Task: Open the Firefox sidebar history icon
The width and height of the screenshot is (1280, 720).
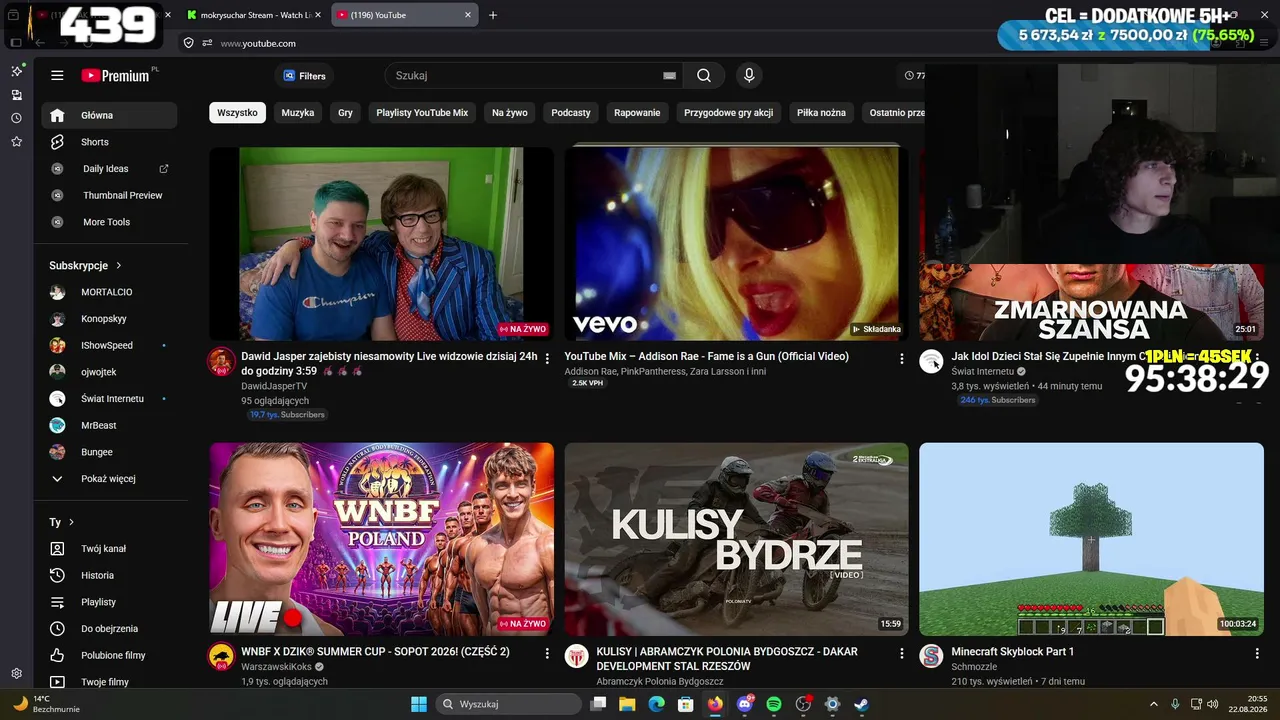Action: tap(16, 118)
